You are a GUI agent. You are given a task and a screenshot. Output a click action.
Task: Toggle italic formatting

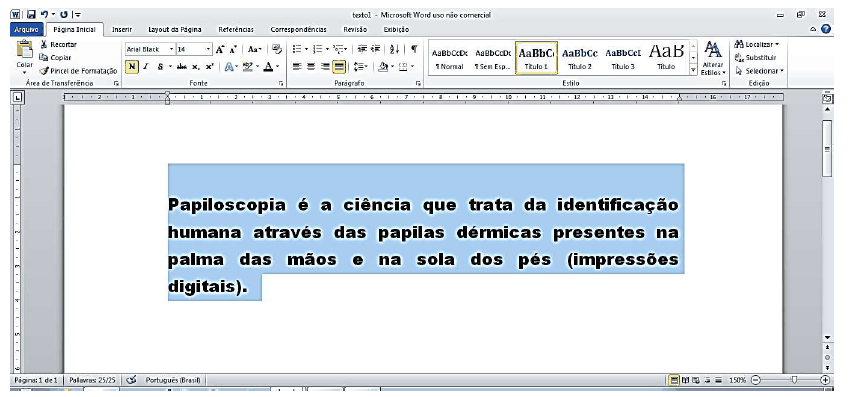click(146, 67)
